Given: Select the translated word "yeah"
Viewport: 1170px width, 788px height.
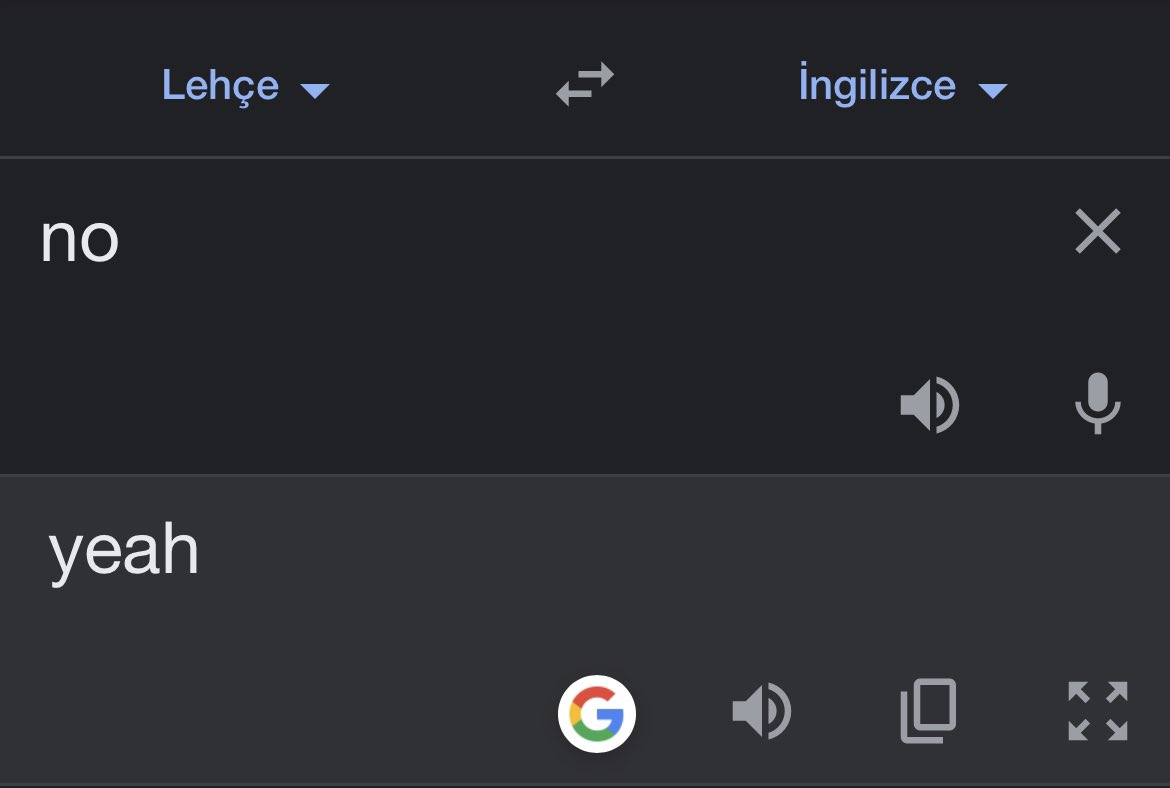Looking at the screenshot, I should tap(124, 552).
